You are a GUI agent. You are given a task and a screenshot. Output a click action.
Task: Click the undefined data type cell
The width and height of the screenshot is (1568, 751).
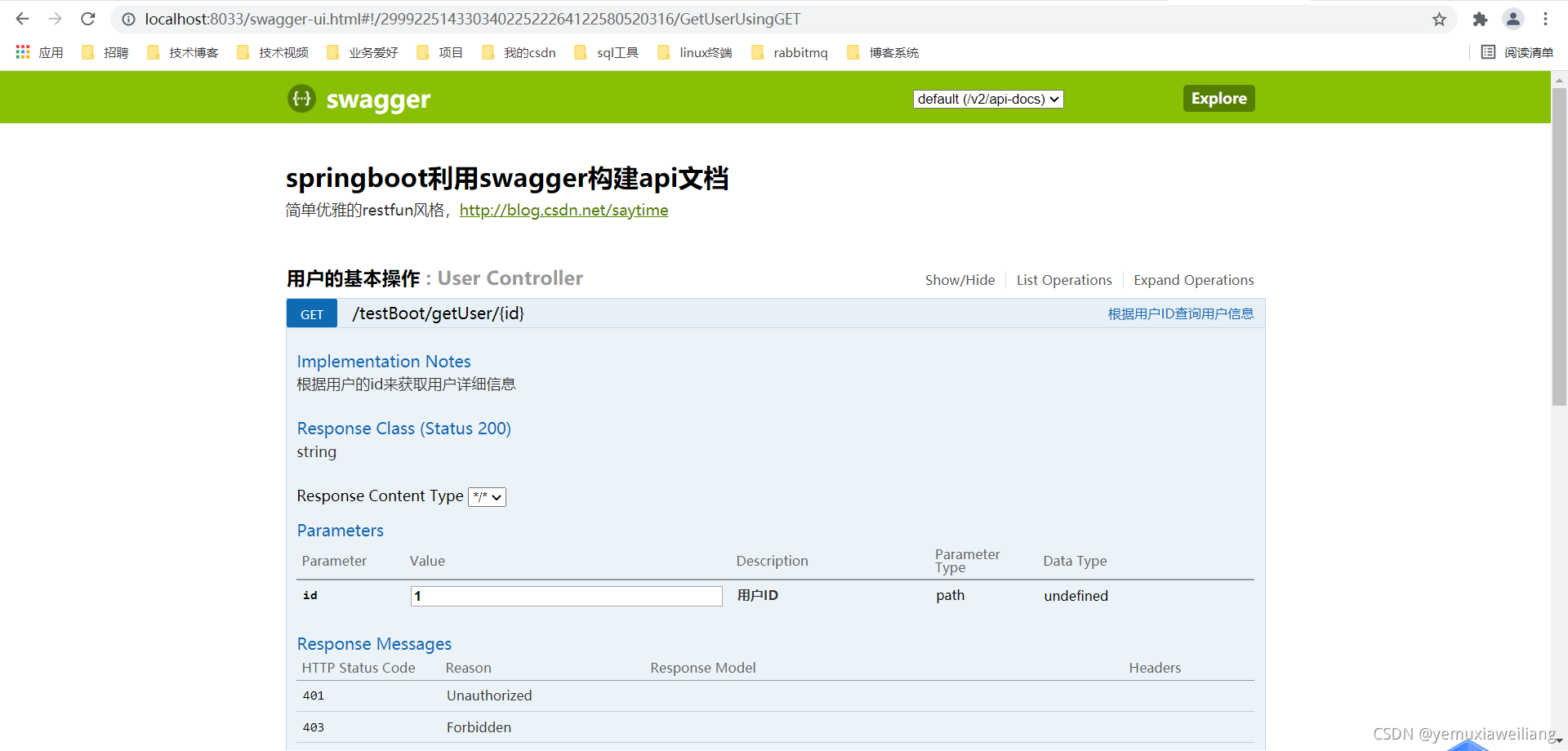(x=1076, y=596)
